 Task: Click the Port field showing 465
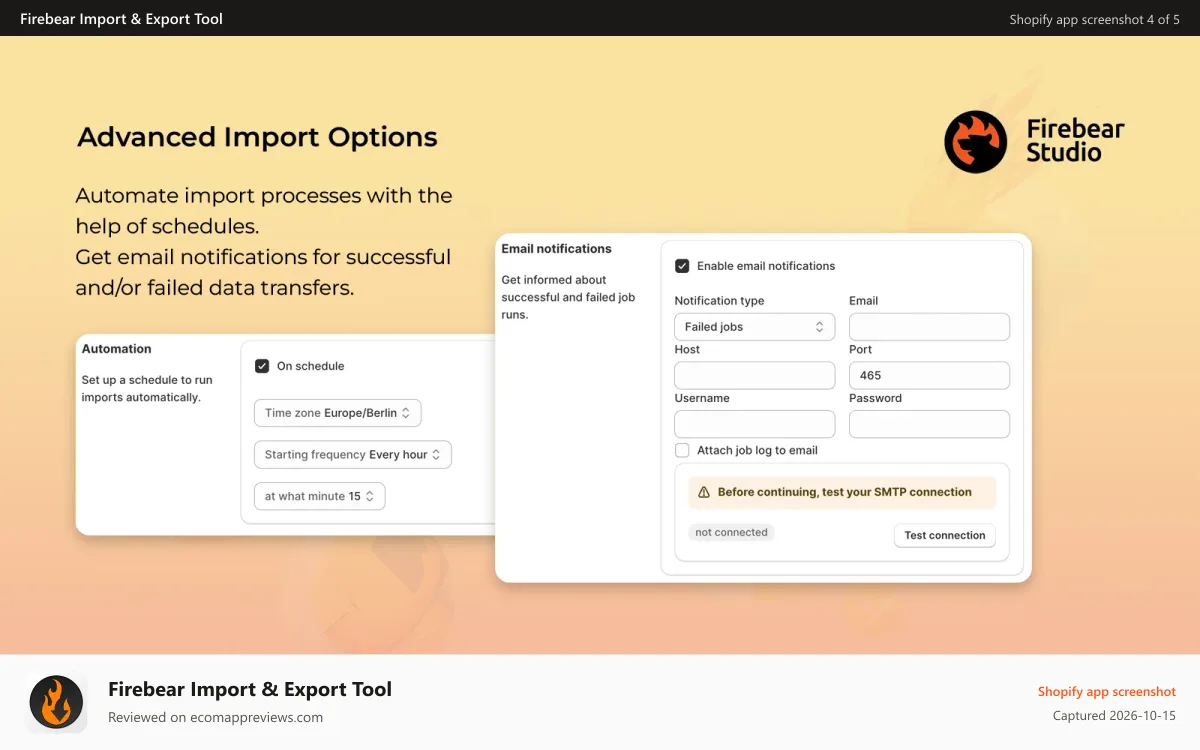pos(929,376)
